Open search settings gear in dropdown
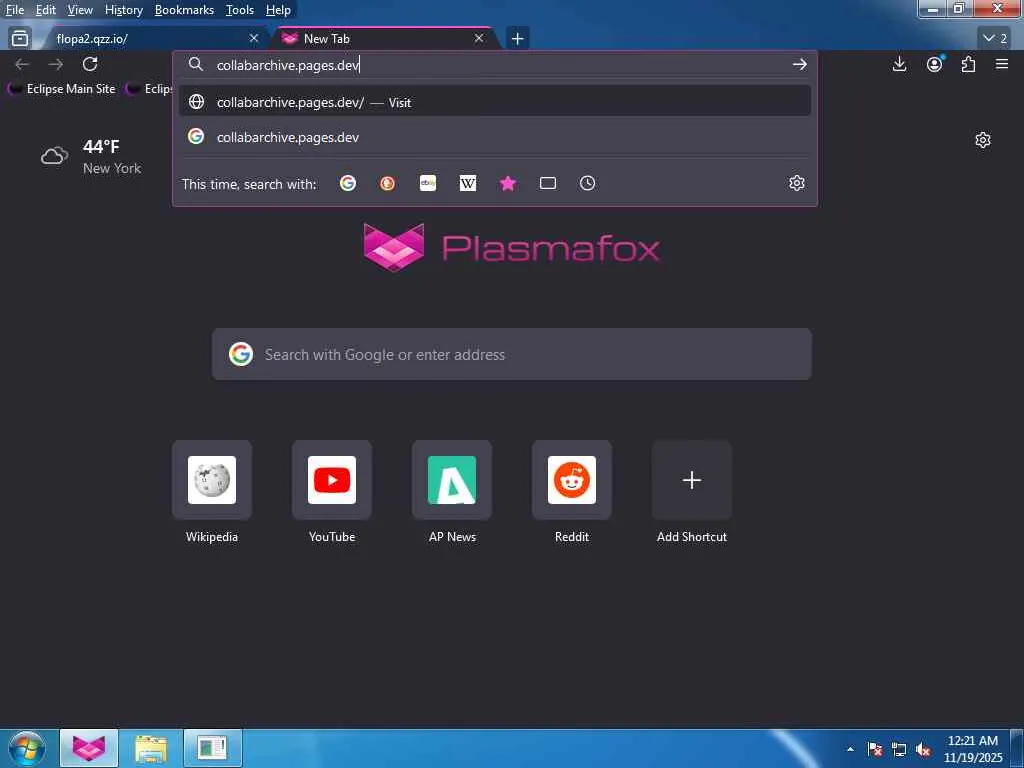Image resolution: width=1024 pixels, height=768 pixels. 797,184
